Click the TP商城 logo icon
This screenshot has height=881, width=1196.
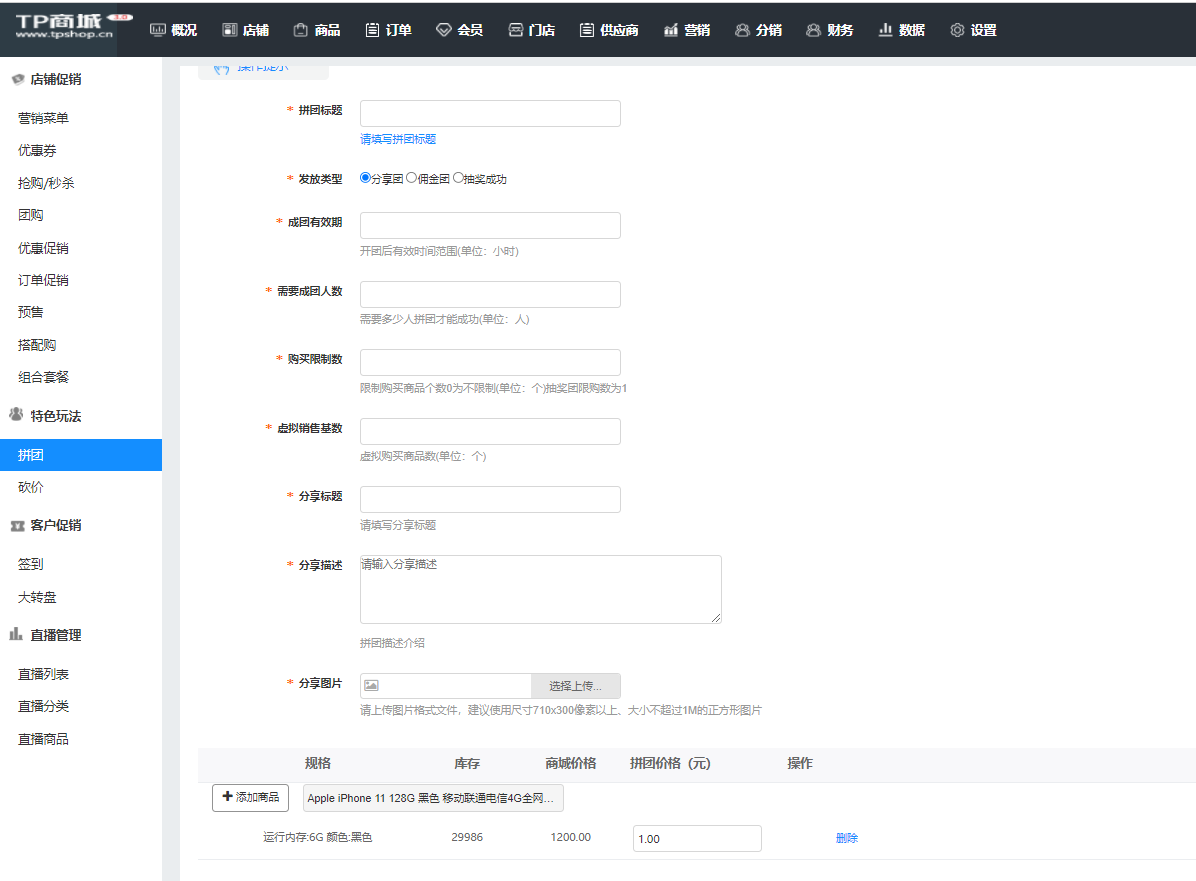click(65, 28)
